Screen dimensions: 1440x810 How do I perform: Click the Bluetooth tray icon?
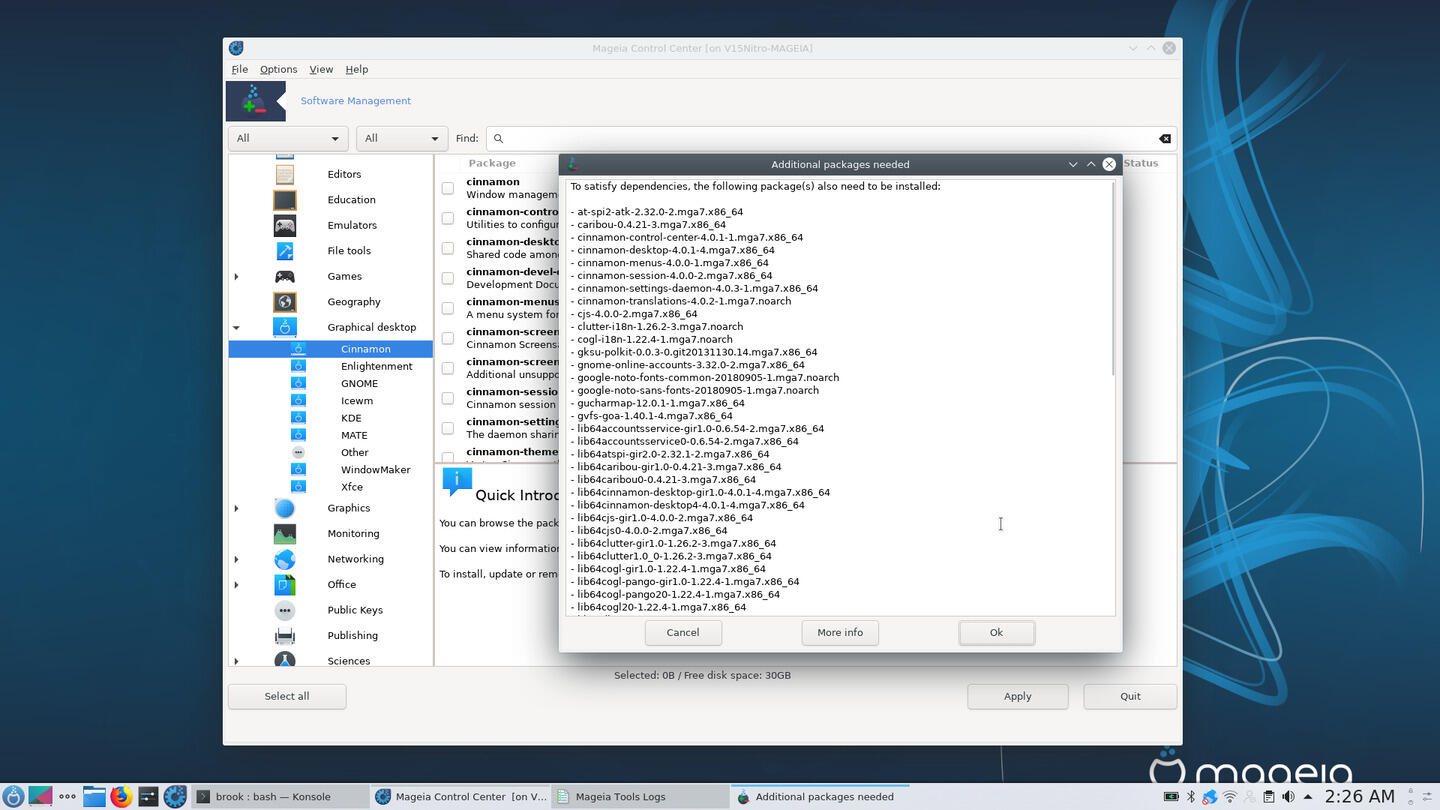1190,797
